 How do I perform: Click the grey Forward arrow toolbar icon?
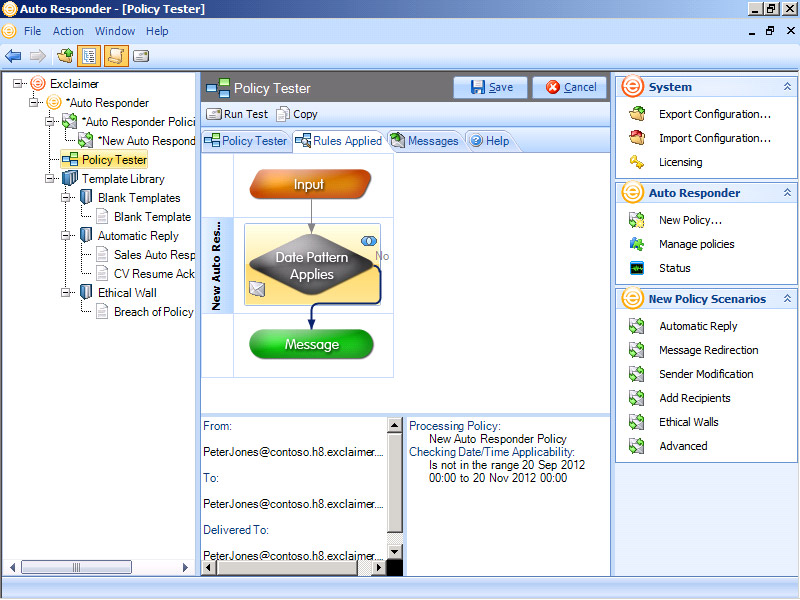coord(38,56)
